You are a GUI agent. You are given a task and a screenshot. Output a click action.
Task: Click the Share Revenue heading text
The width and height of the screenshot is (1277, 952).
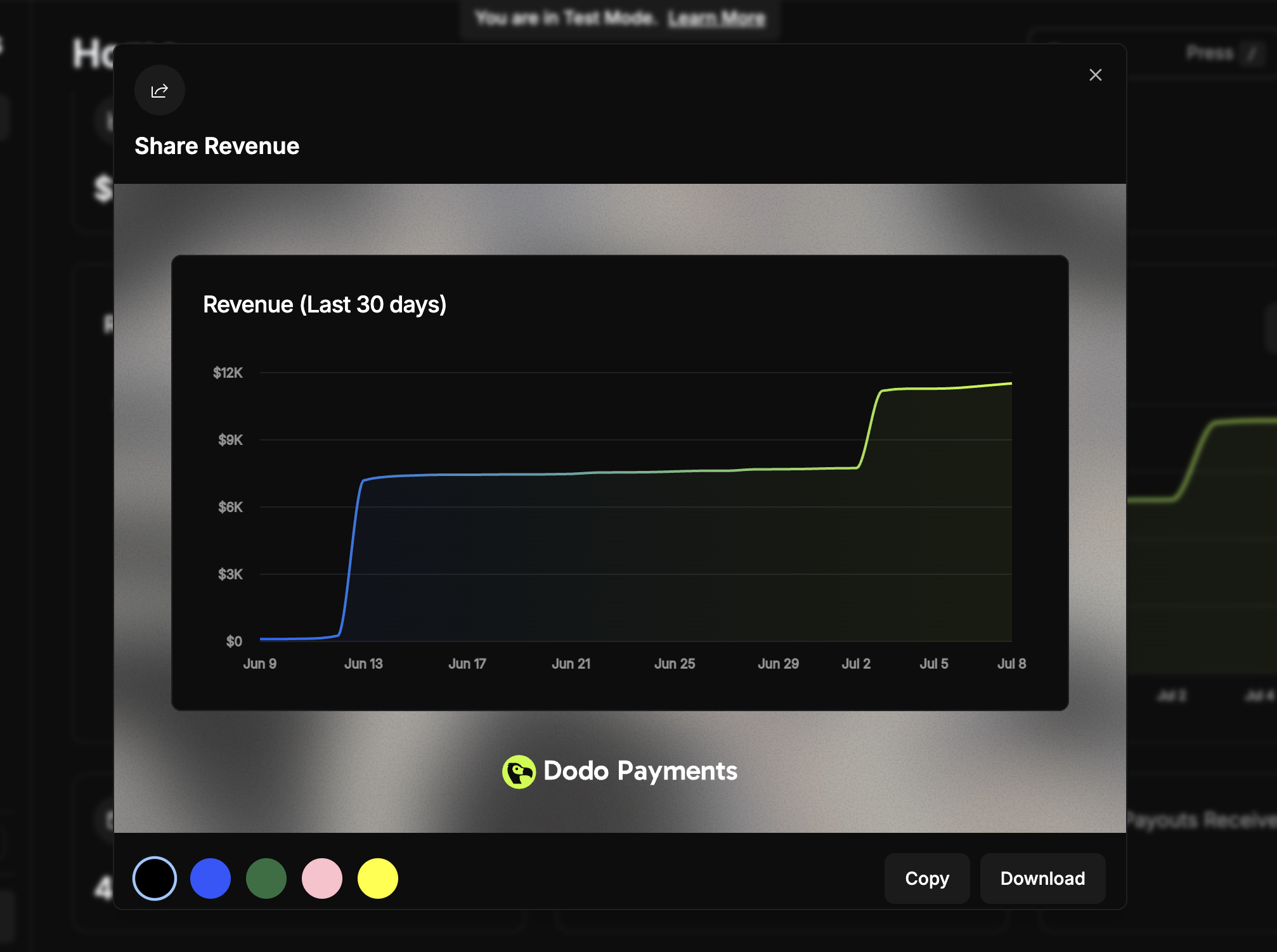pos(217,146)
